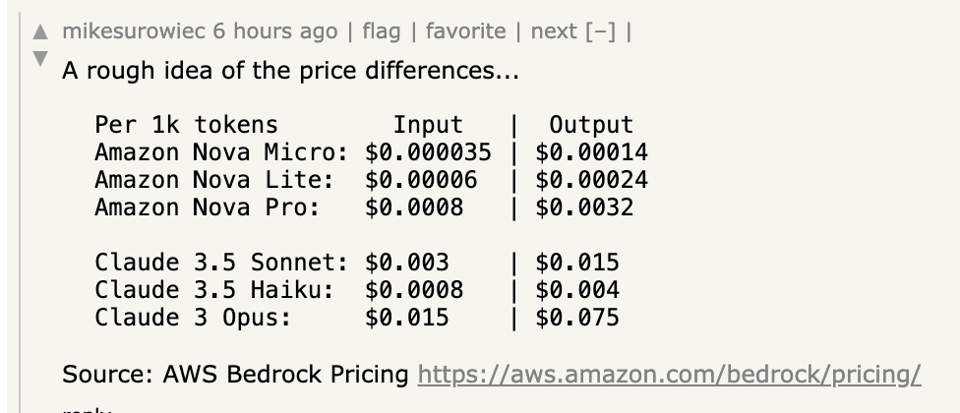Click the Claude 3 Opus output price $0.075
The width and height of the screenshot is (960, 413).
pyautogui.click(x=577, y=318)
